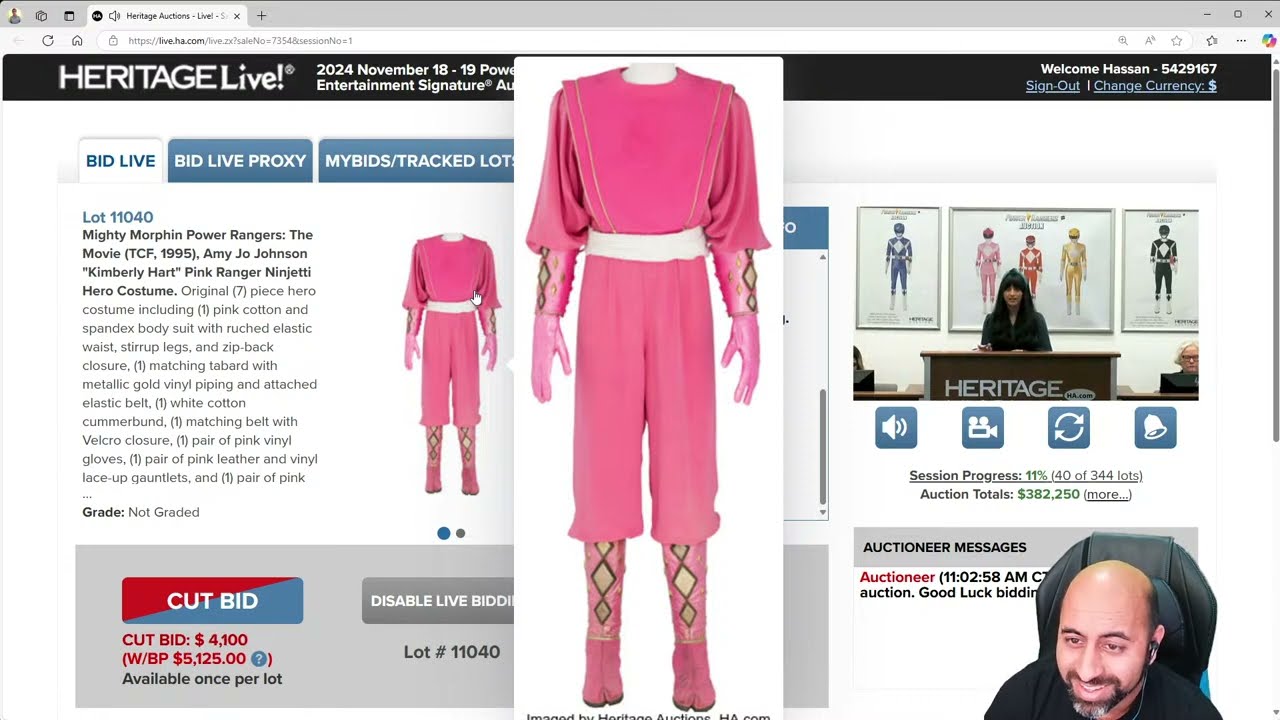
Task: View site information lock icon
Action: pyautogui.click(x=113, y=41)
